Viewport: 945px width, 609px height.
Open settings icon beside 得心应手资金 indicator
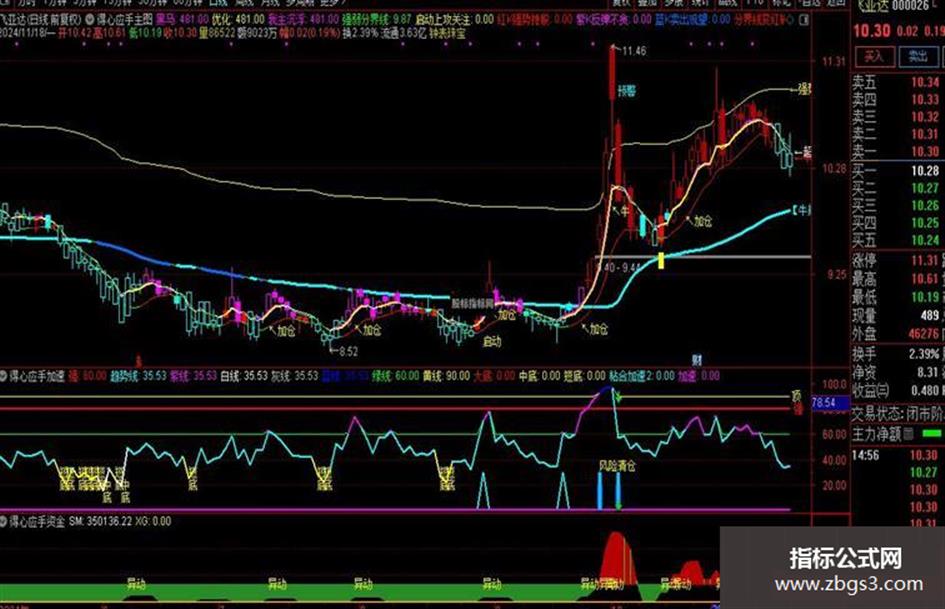pyautogui.click(x=3, y=521)
